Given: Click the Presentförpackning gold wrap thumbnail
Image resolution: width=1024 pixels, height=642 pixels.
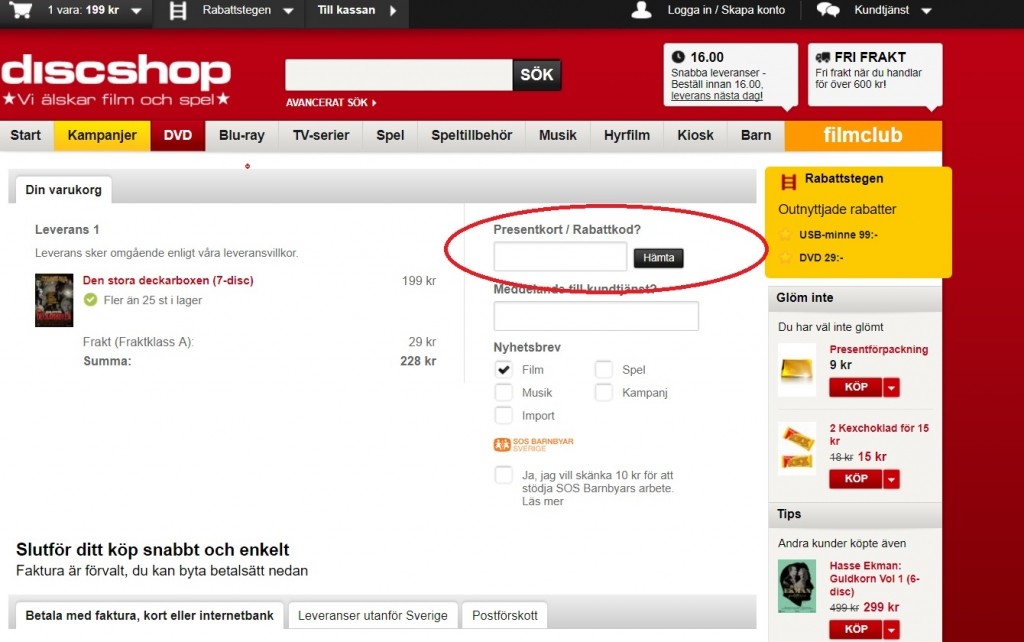Looking at the screenshot, I should point(797,370).
